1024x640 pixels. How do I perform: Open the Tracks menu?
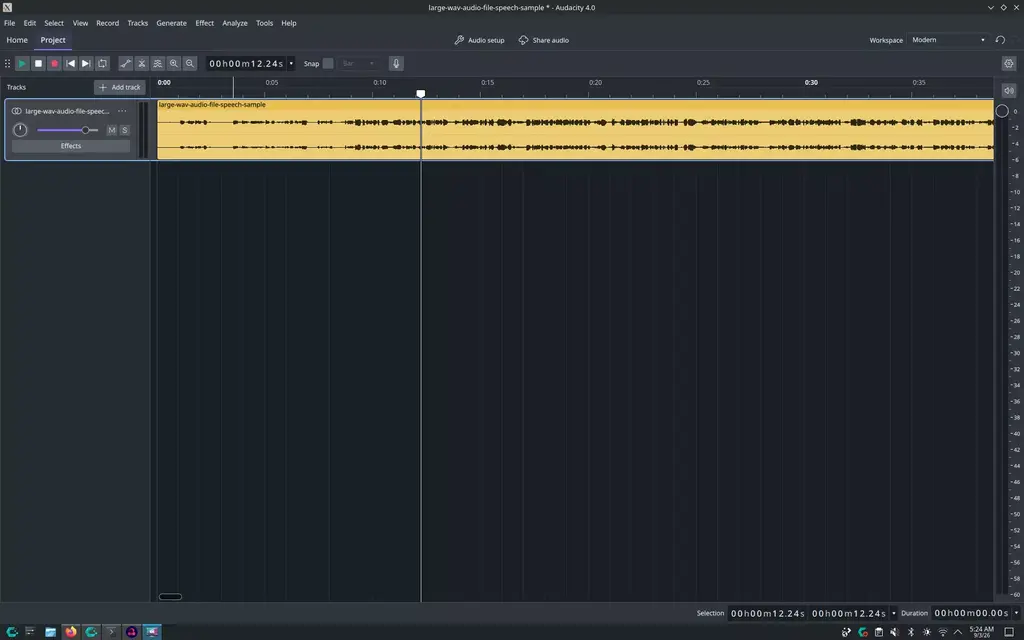click(138, 23)
